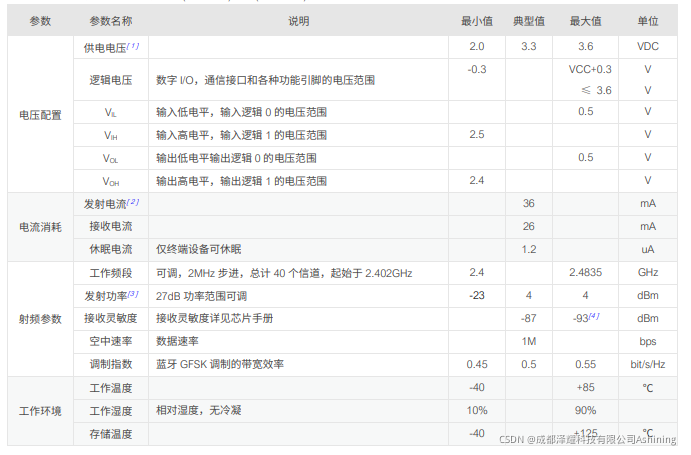Select the 27dB 功率范围可调 description
Screen dimensions: 691x455
point(201,296)
